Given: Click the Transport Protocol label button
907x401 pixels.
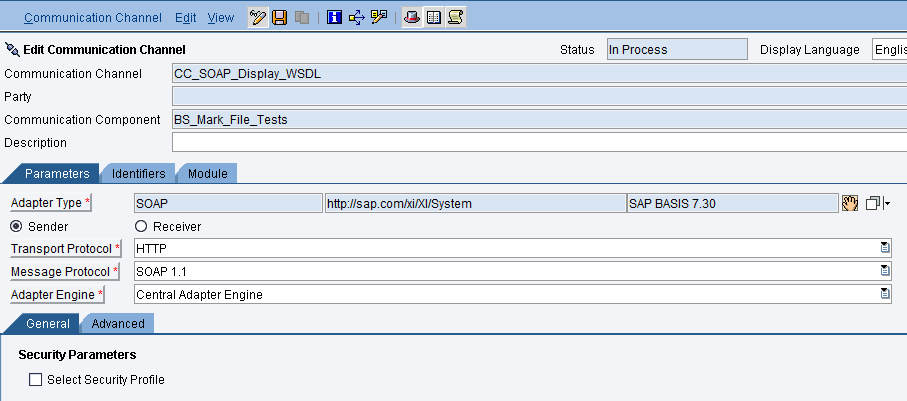Looking at the screenshot, I should point(65,249).
